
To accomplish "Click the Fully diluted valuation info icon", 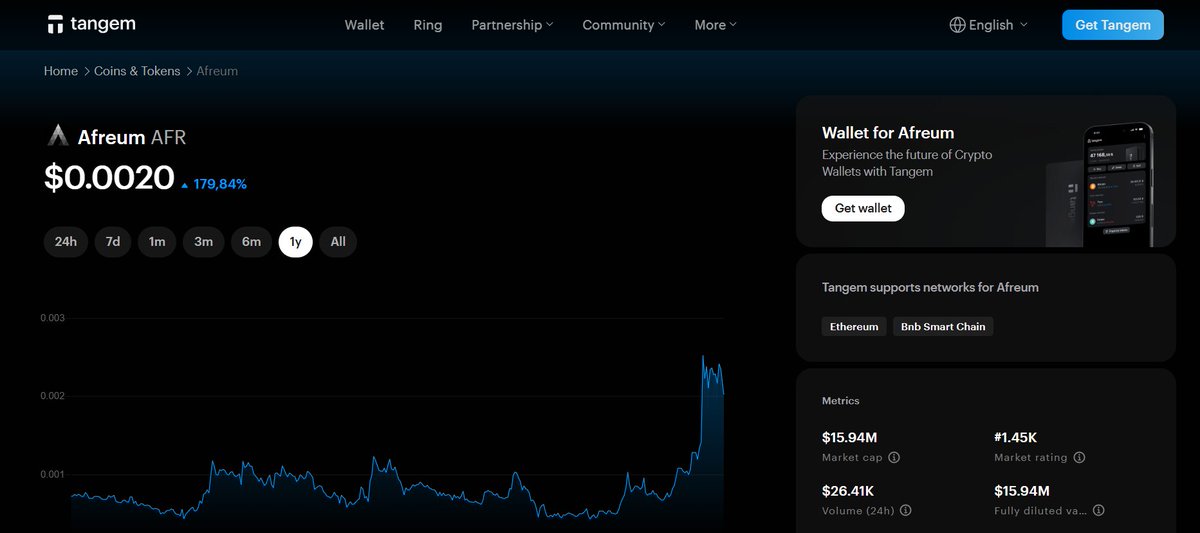I will point(1098,510).
